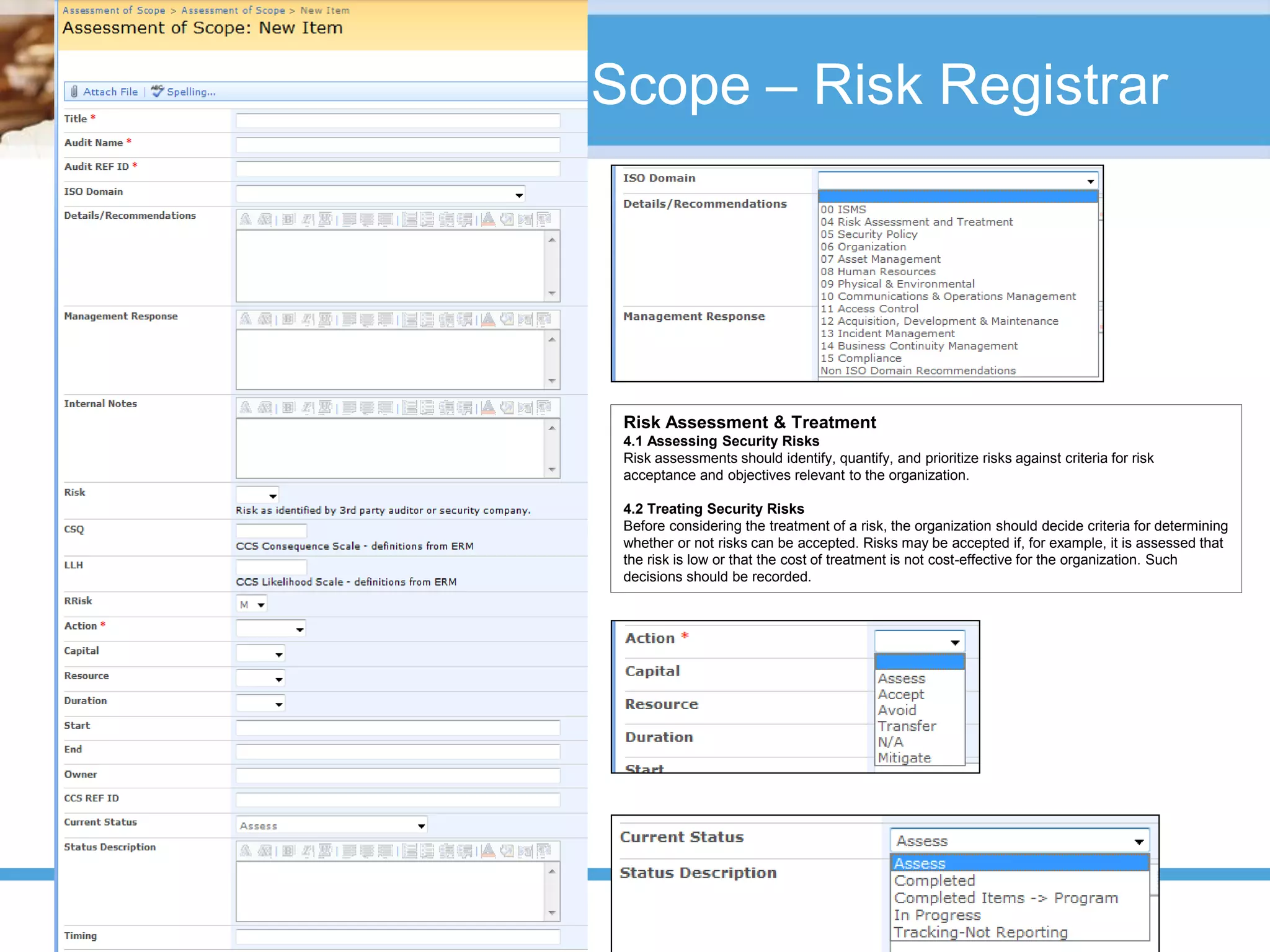The height and width of the screenshot is (952, 1270).
Task: Click the Spelling... link text
Action: tap(191, 92)
